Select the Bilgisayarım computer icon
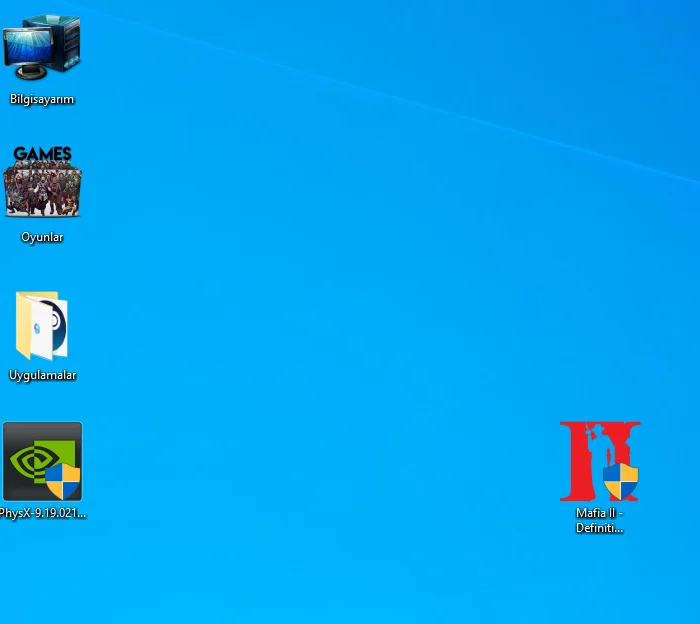This screenshot has width=700, height=624. pos(42,47)
